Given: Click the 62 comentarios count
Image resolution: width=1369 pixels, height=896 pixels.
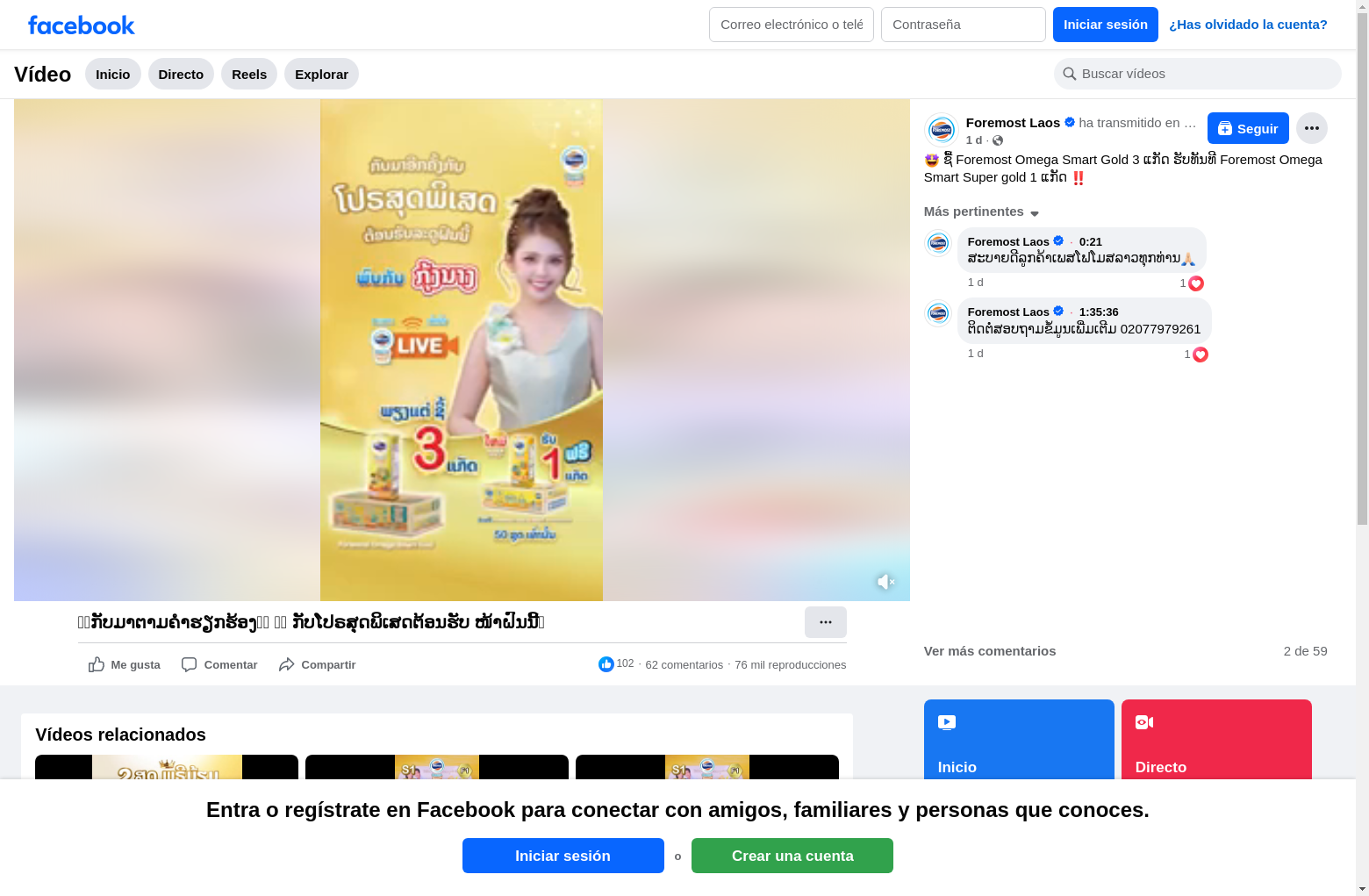Looking at the screenshot, I should point(684,665).
